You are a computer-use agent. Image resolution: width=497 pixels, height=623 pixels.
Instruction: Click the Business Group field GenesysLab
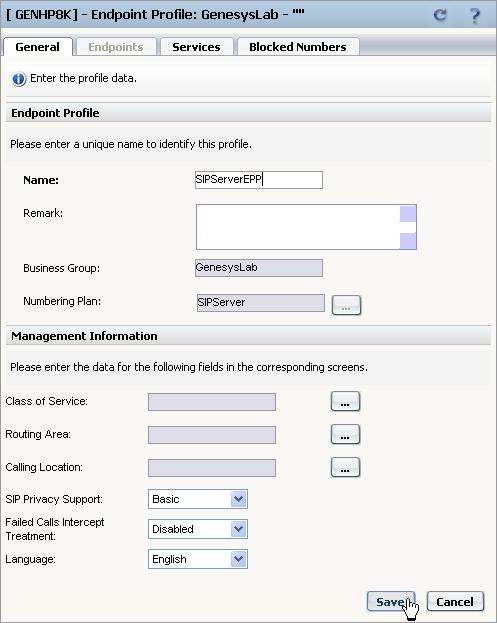(259, 268)
